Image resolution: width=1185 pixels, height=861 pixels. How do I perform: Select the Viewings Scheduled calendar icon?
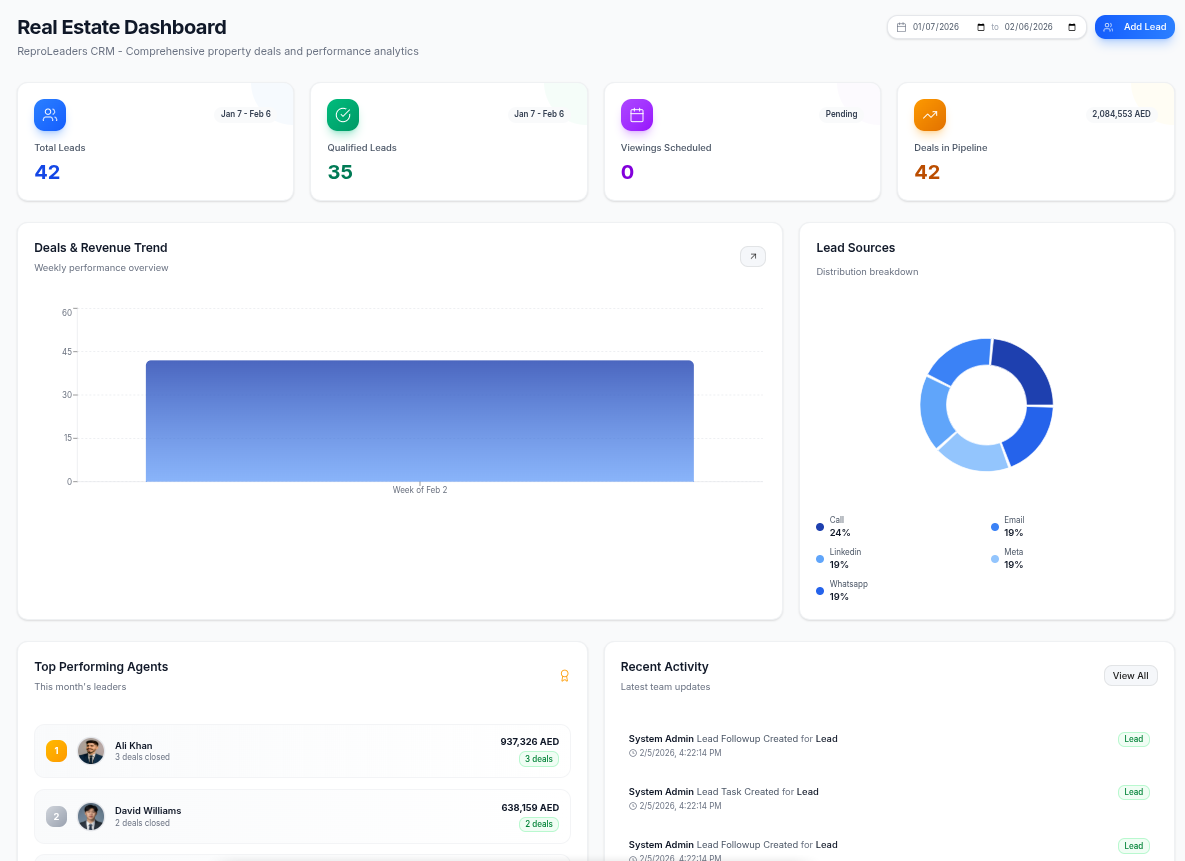(637, 115)
